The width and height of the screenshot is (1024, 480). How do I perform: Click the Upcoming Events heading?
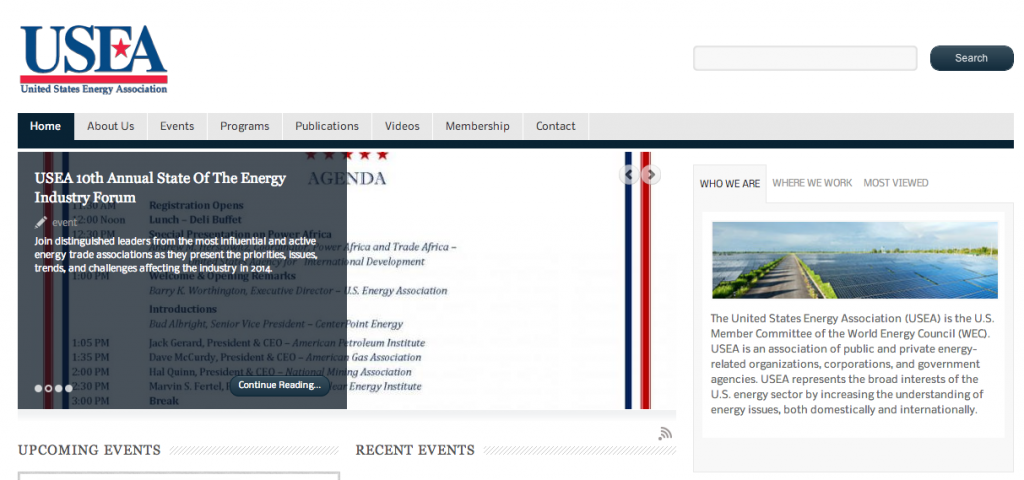pos(89,450)
